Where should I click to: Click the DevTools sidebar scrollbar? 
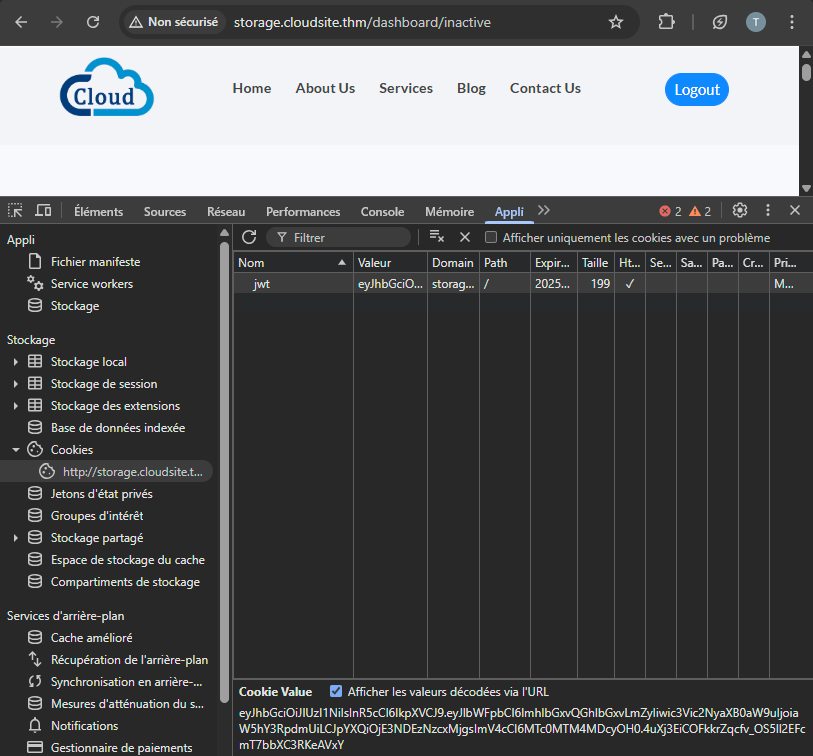225,472
